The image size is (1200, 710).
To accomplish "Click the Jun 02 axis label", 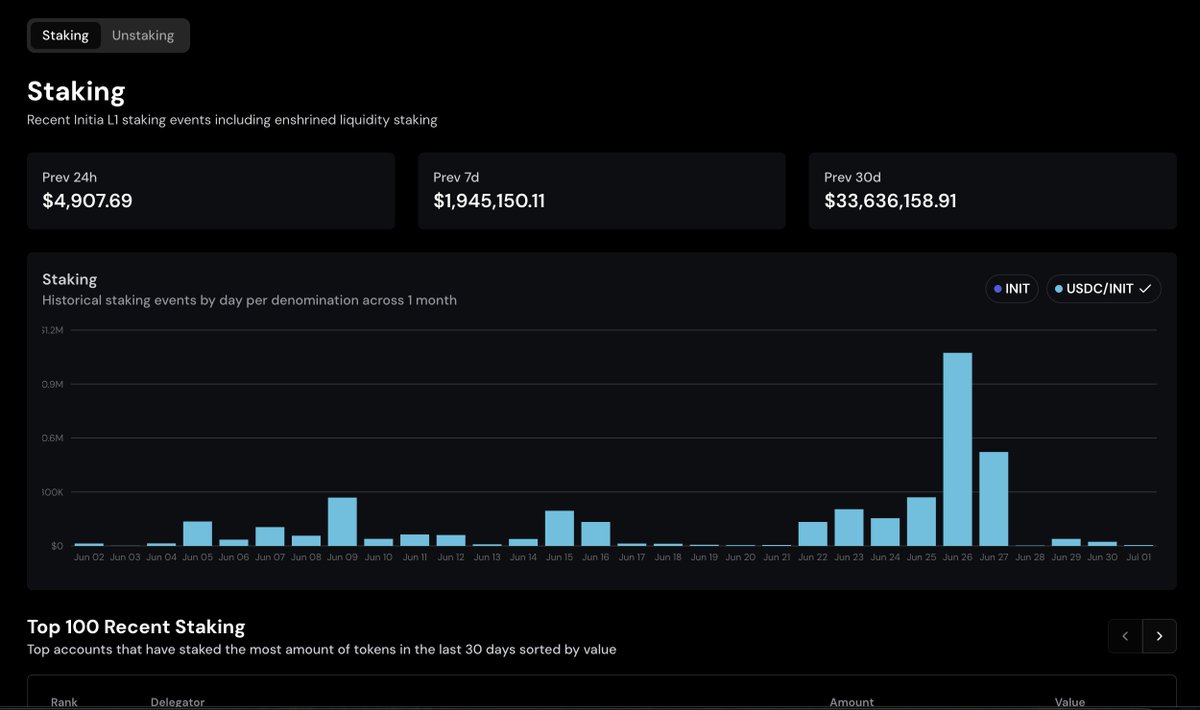I will coord(89,557).
